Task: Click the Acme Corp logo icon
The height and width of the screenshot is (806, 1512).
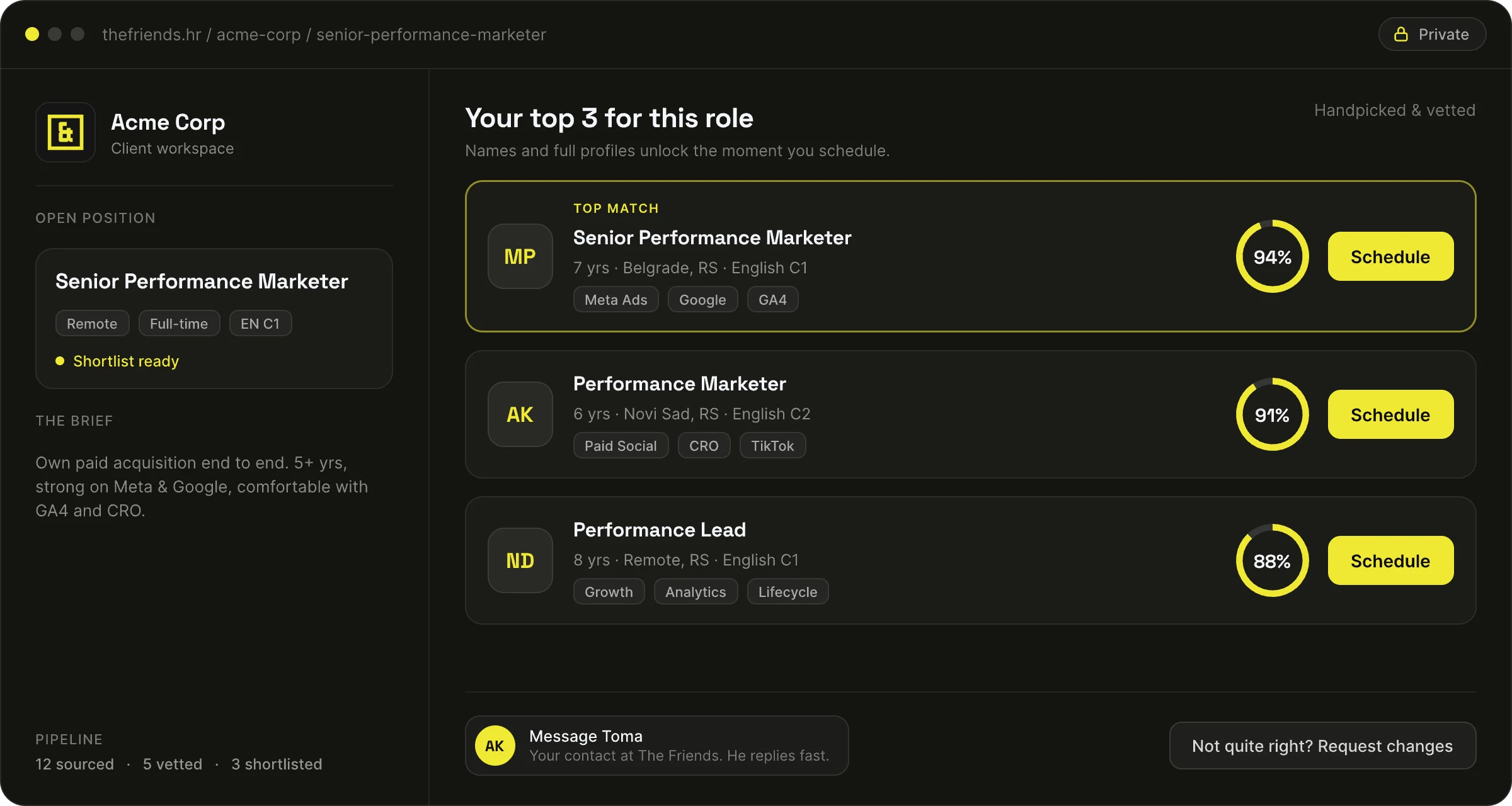Action: pyautogui.click(x=66, y=132)
